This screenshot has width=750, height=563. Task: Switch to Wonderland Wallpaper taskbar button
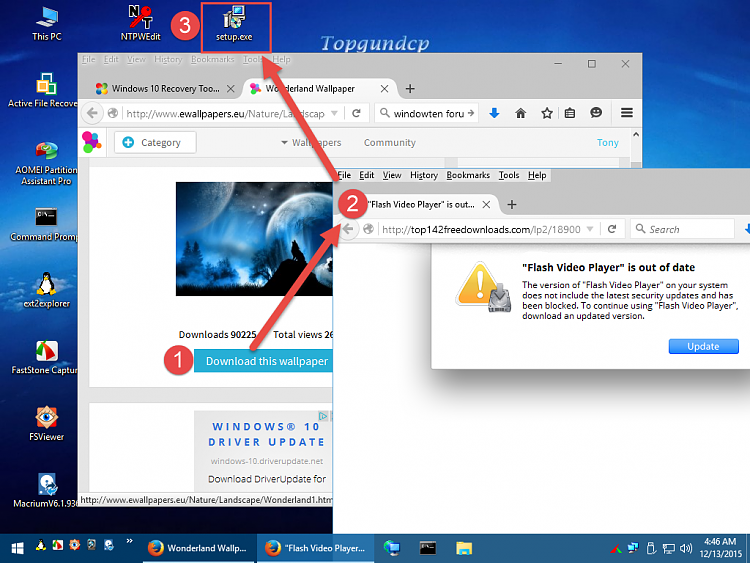pyautogui.click(x=197, y=548)
